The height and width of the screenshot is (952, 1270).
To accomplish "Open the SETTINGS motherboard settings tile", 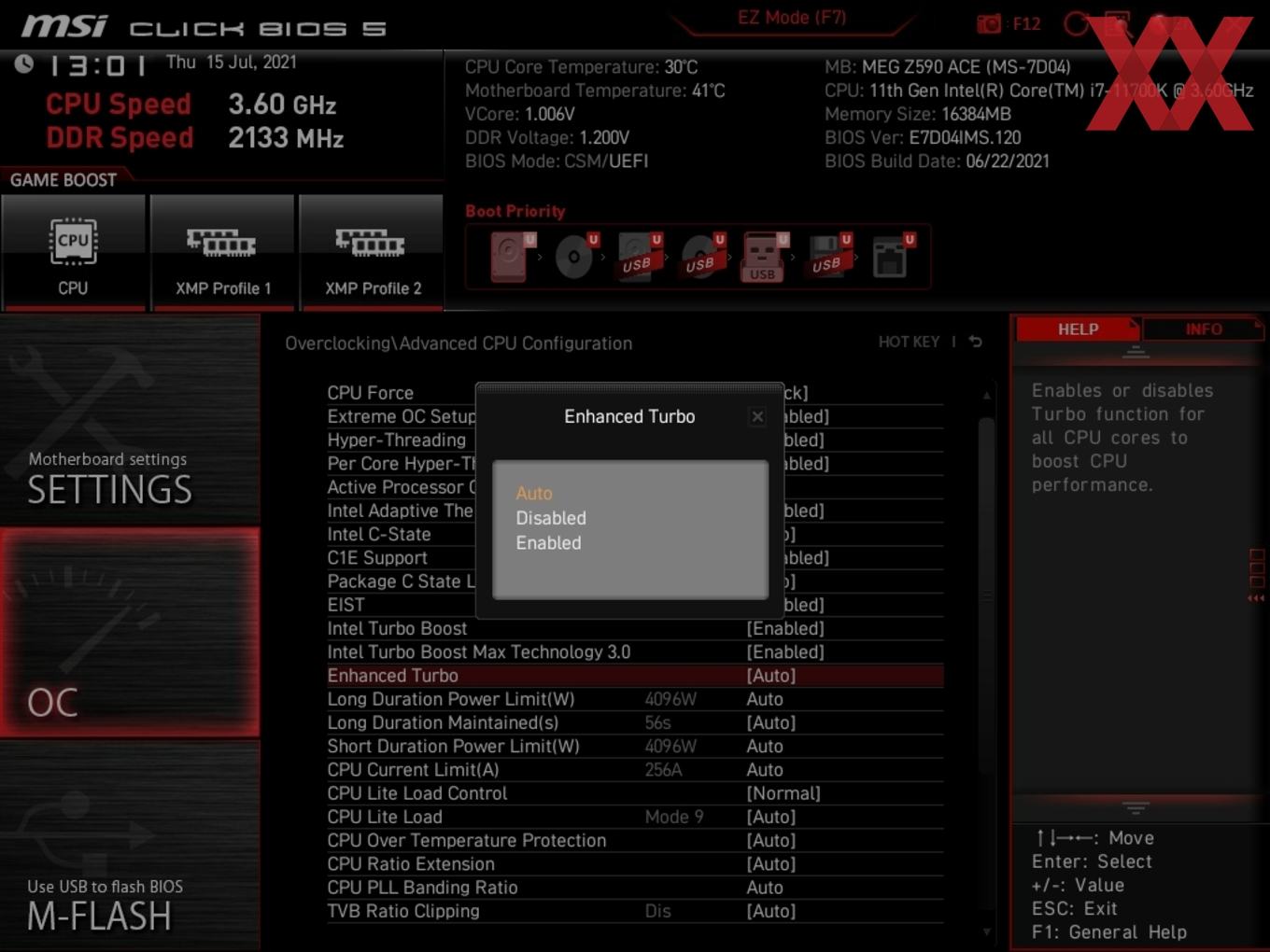I will tap(130, 420).
